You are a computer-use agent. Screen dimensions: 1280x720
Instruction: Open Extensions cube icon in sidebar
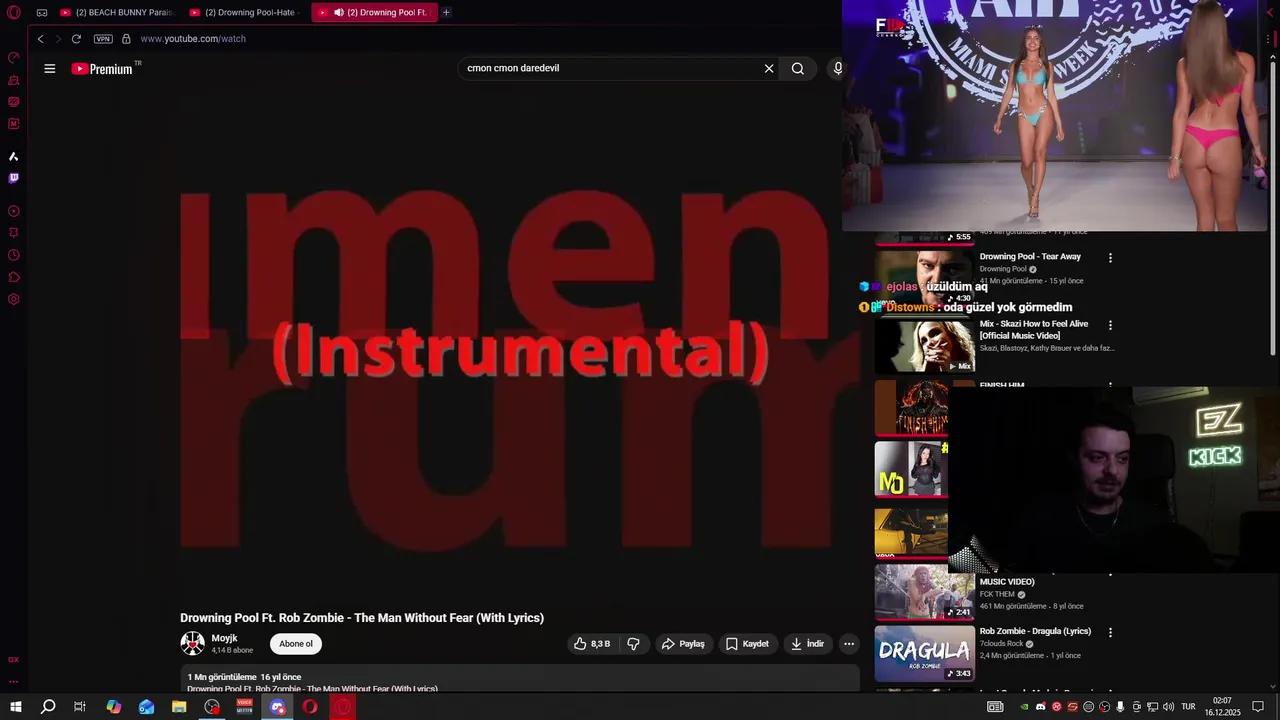pyautogui.click(x=14, y=277)
